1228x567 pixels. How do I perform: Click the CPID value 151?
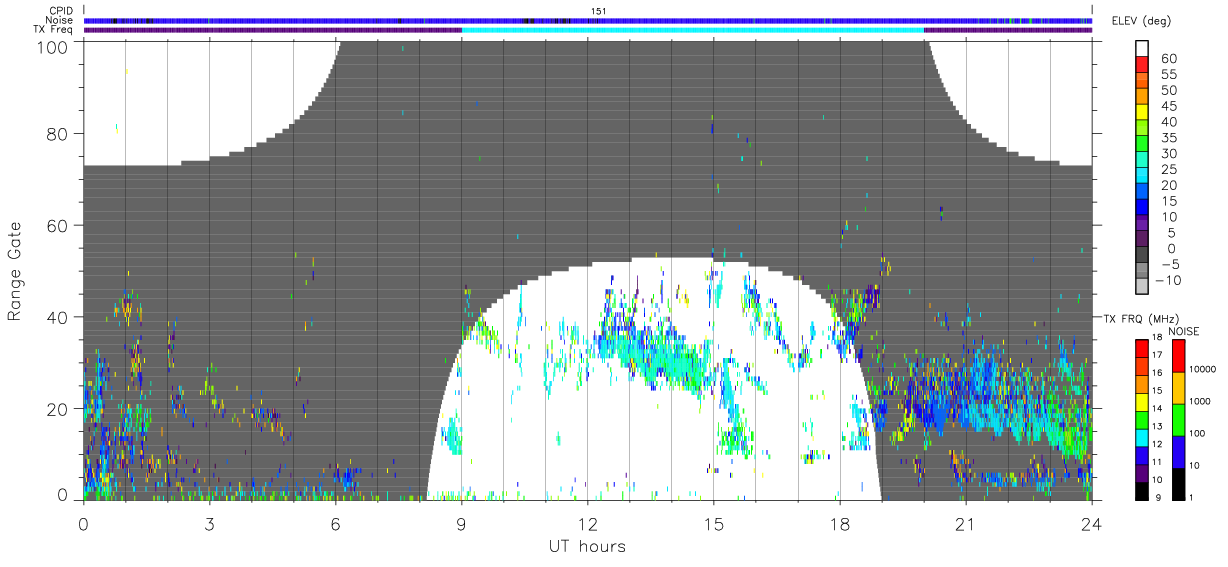point(598,11)
